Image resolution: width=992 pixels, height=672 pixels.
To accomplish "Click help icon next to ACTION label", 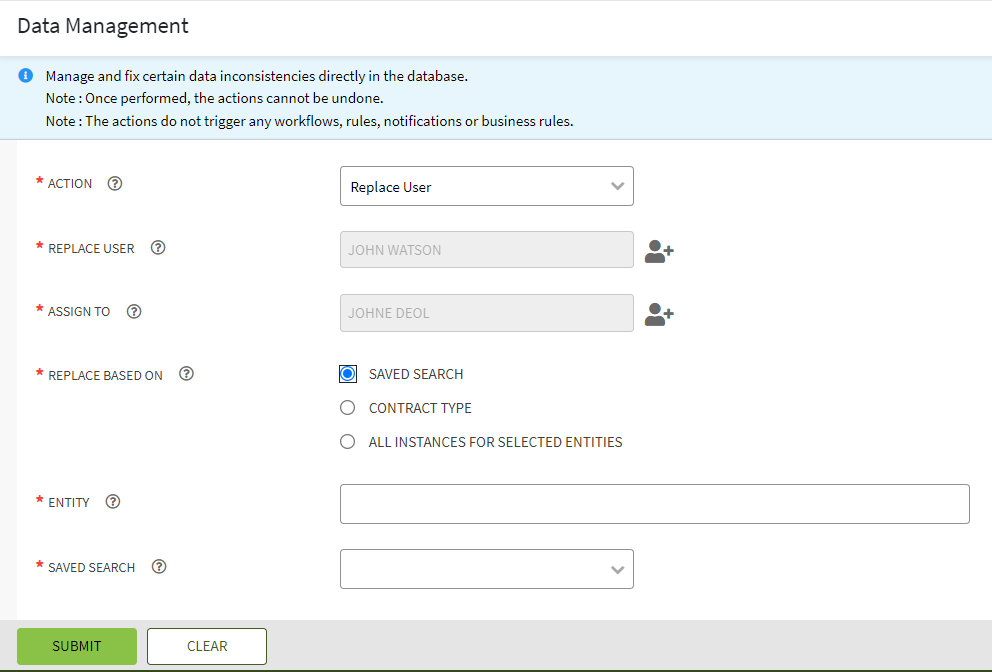I will pyautogui.click(x=115, y=184).
